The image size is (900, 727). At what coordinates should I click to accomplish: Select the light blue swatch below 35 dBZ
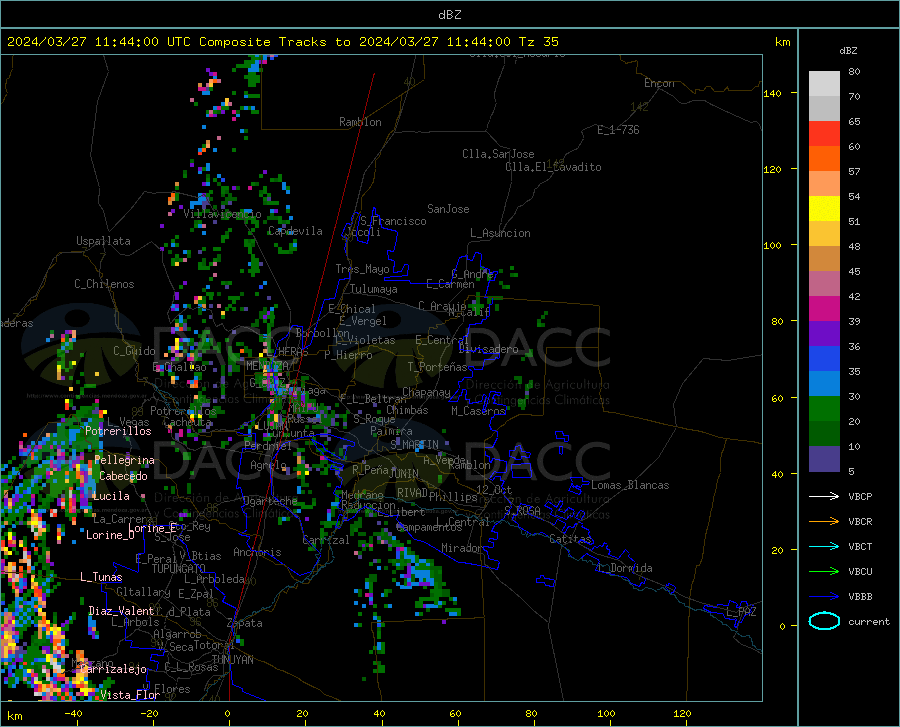(x=824, y=384)
